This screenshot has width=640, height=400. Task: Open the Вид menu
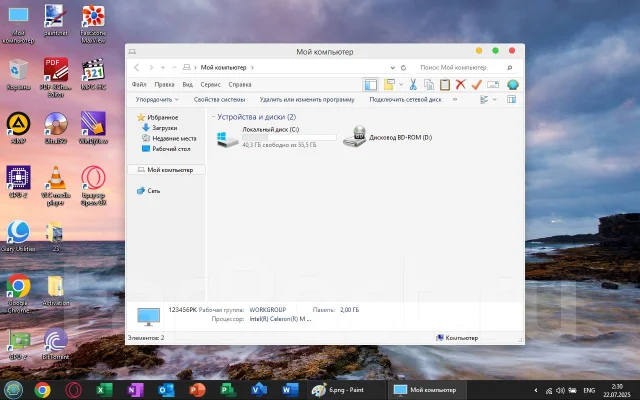[187, 84]
